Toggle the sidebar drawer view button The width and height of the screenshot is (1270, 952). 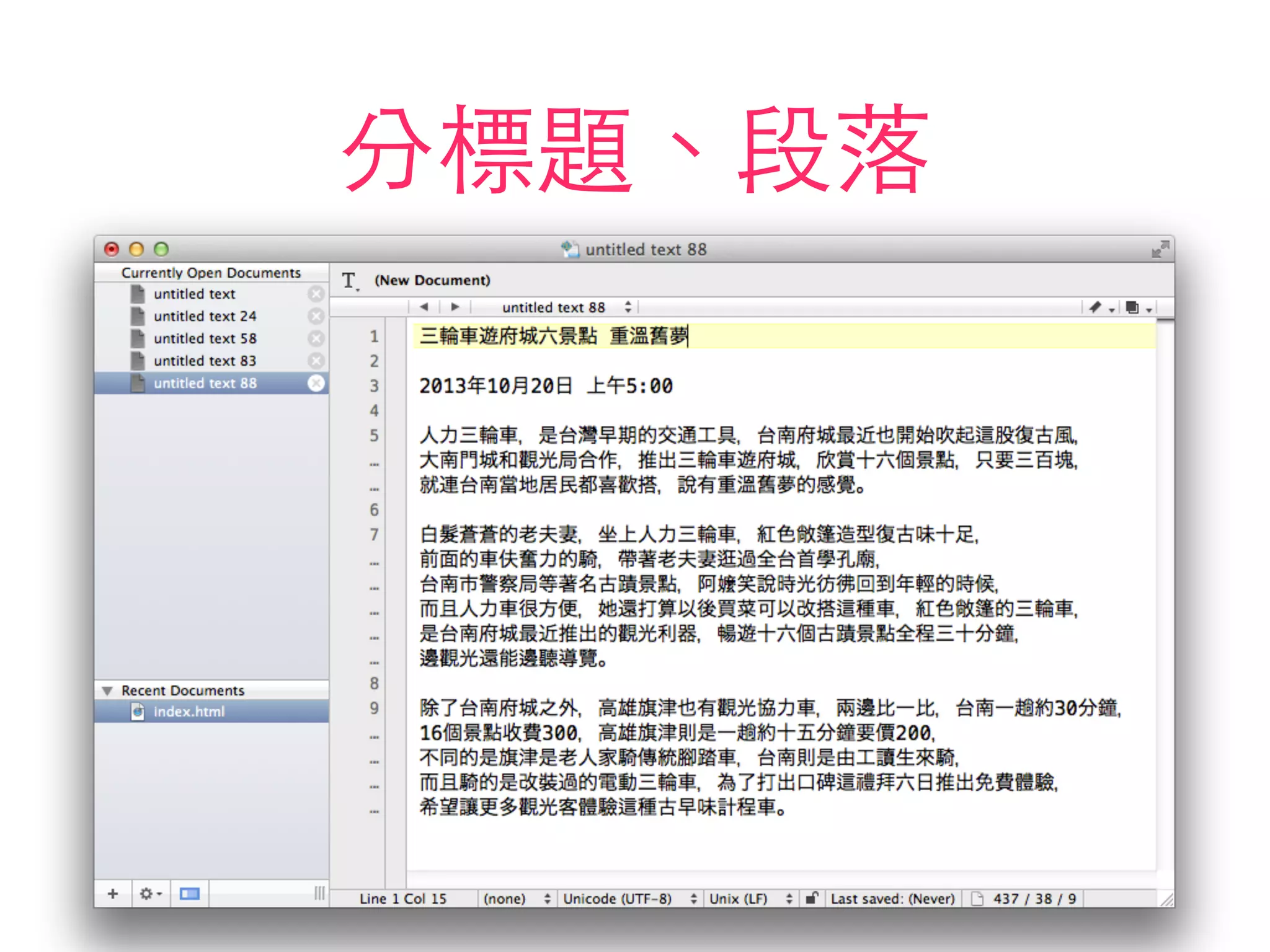pyautogui.click(x=190, y=894)
